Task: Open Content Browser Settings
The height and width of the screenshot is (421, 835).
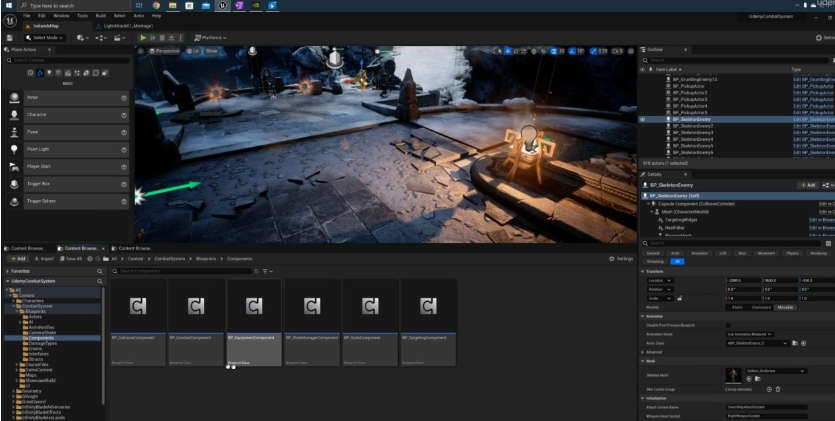Action: click(621, 259)
